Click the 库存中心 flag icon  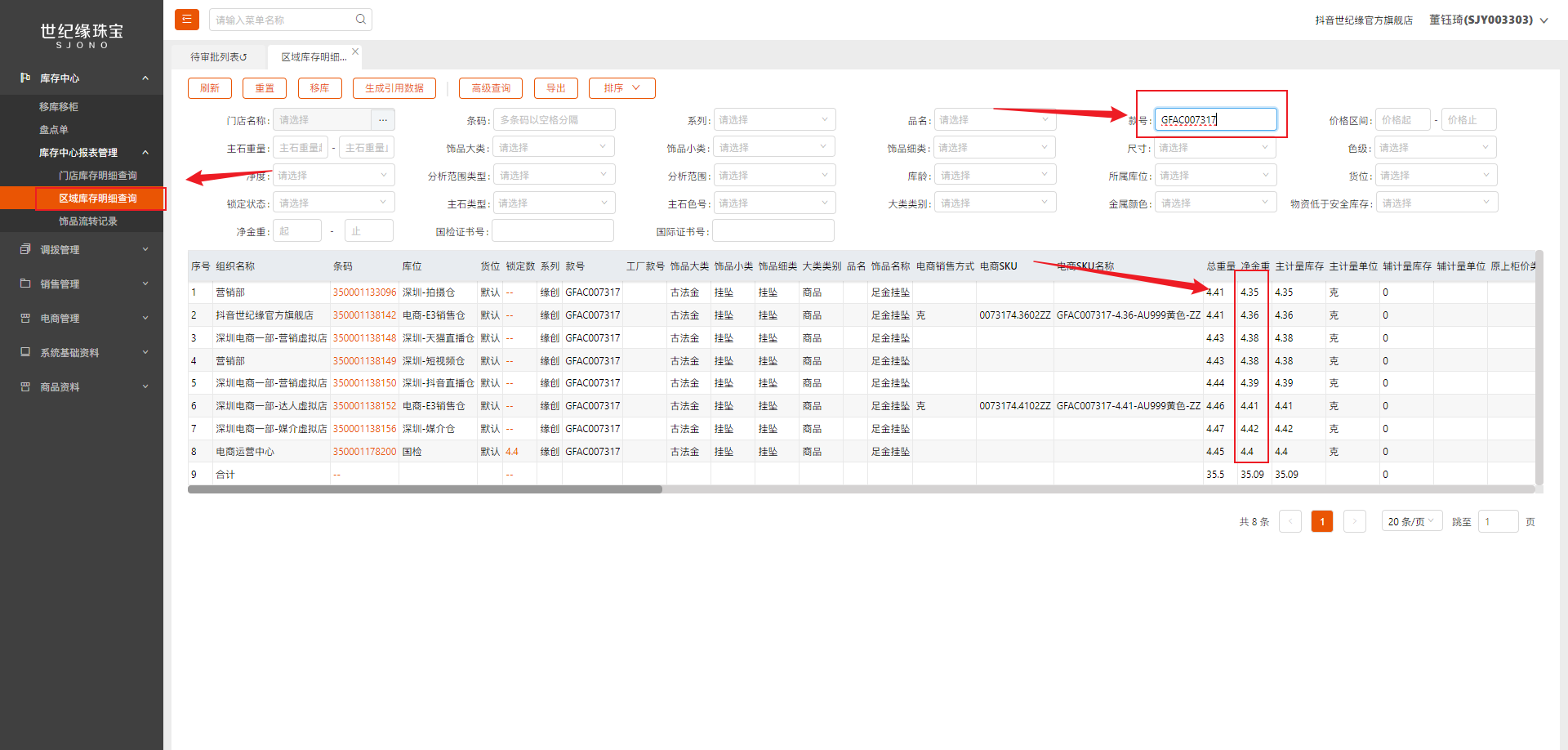pyautogui.click(x=25, y=78)
